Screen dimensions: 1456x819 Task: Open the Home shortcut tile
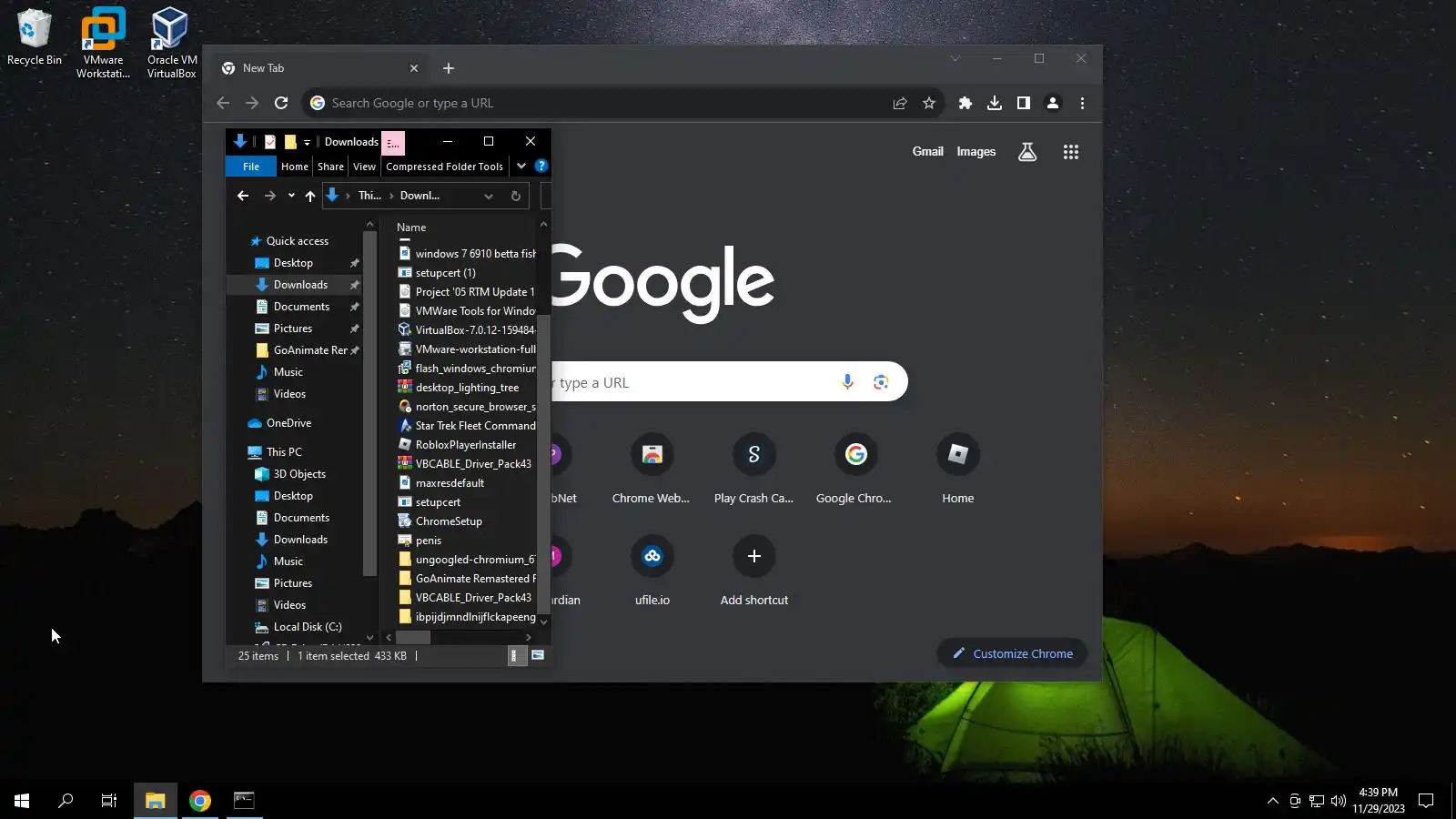(x=958, y=469)
